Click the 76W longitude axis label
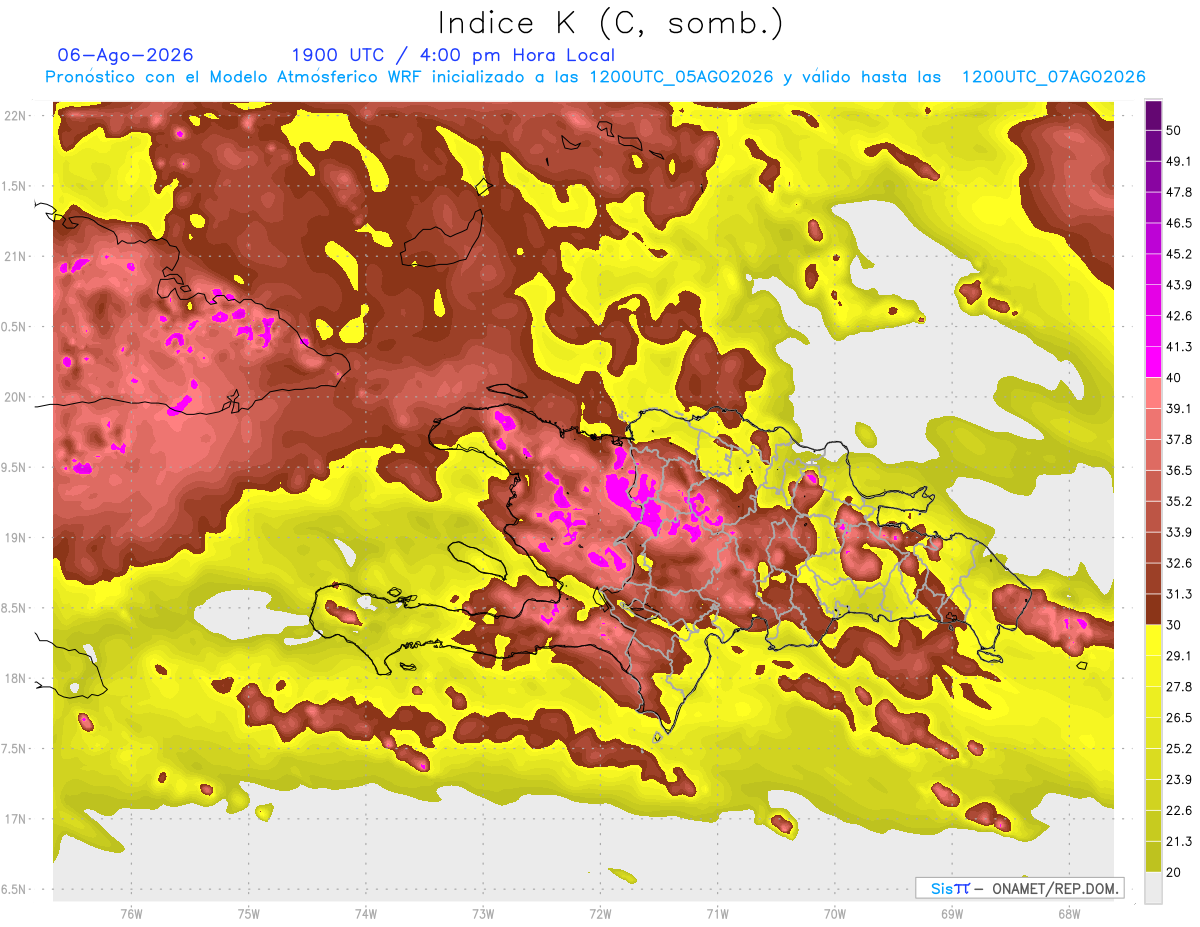 point(131,914)
